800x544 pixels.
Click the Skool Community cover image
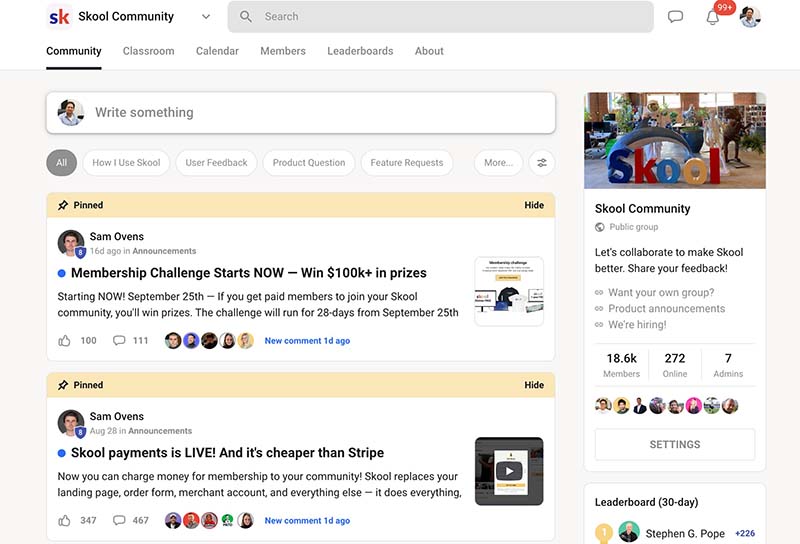[x=674, y=140]
